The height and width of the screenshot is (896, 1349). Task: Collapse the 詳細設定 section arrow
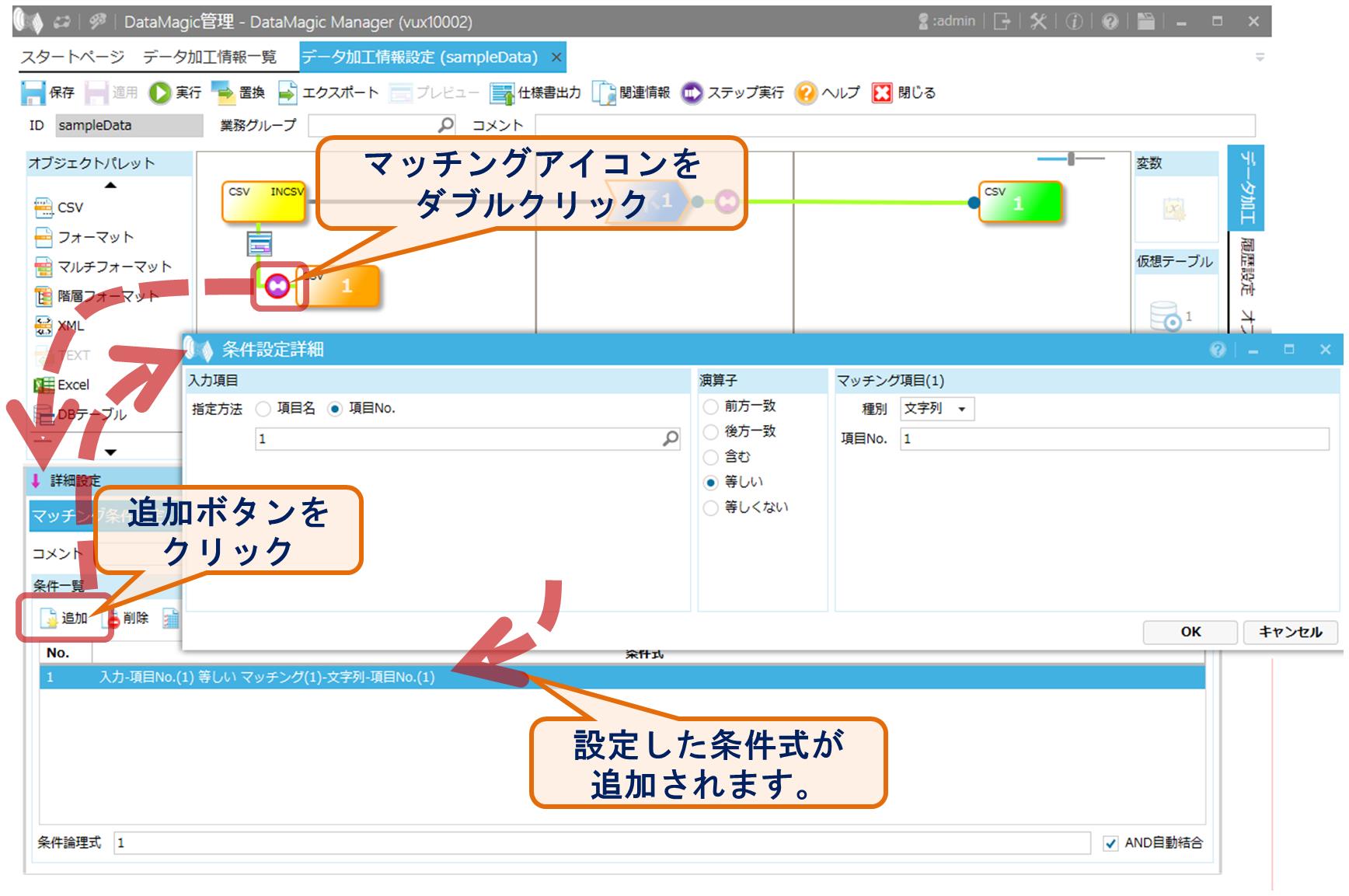pyautogui.click(x=36, y=480)
